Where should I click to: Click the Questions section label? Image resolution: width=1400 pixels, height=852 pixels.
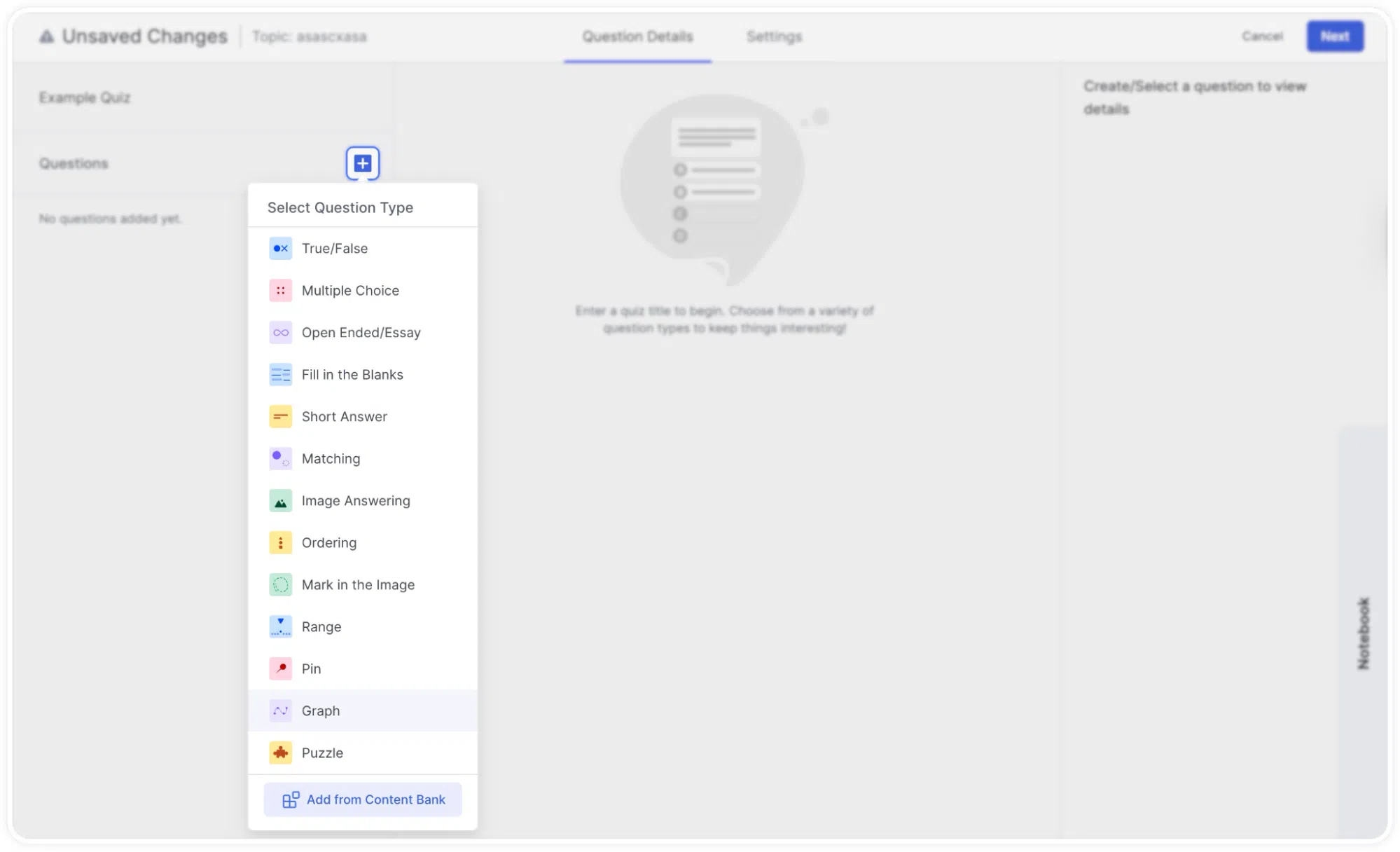(74, 163)
